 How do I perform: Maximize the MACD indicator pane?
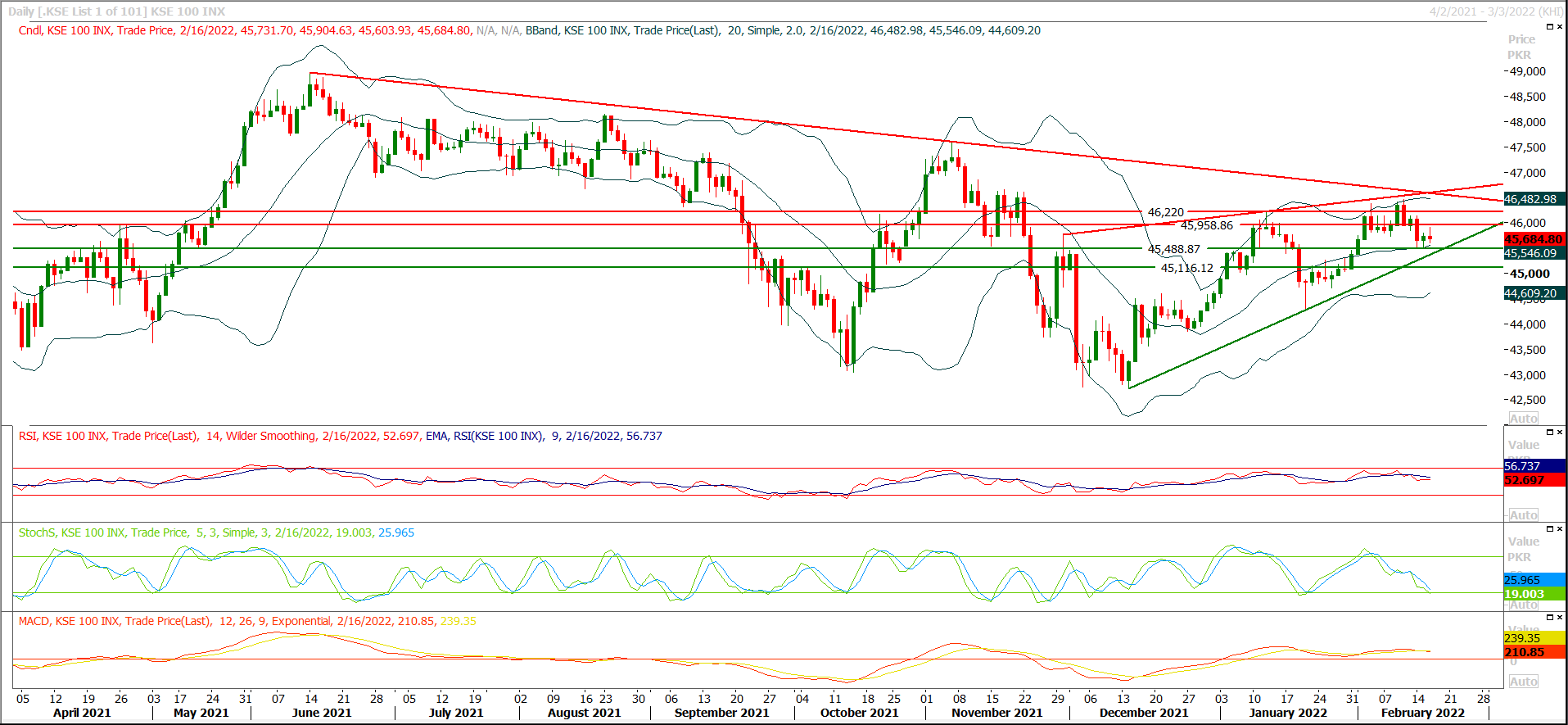[x=1549, y=617]
